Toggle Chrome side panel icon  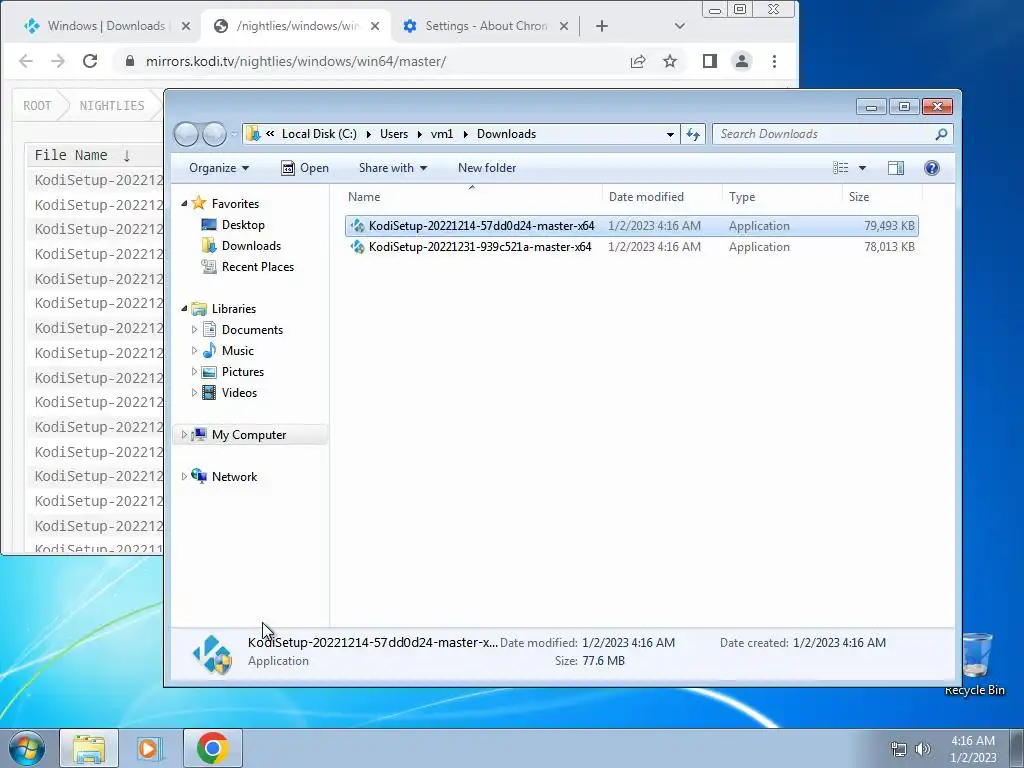710,61
